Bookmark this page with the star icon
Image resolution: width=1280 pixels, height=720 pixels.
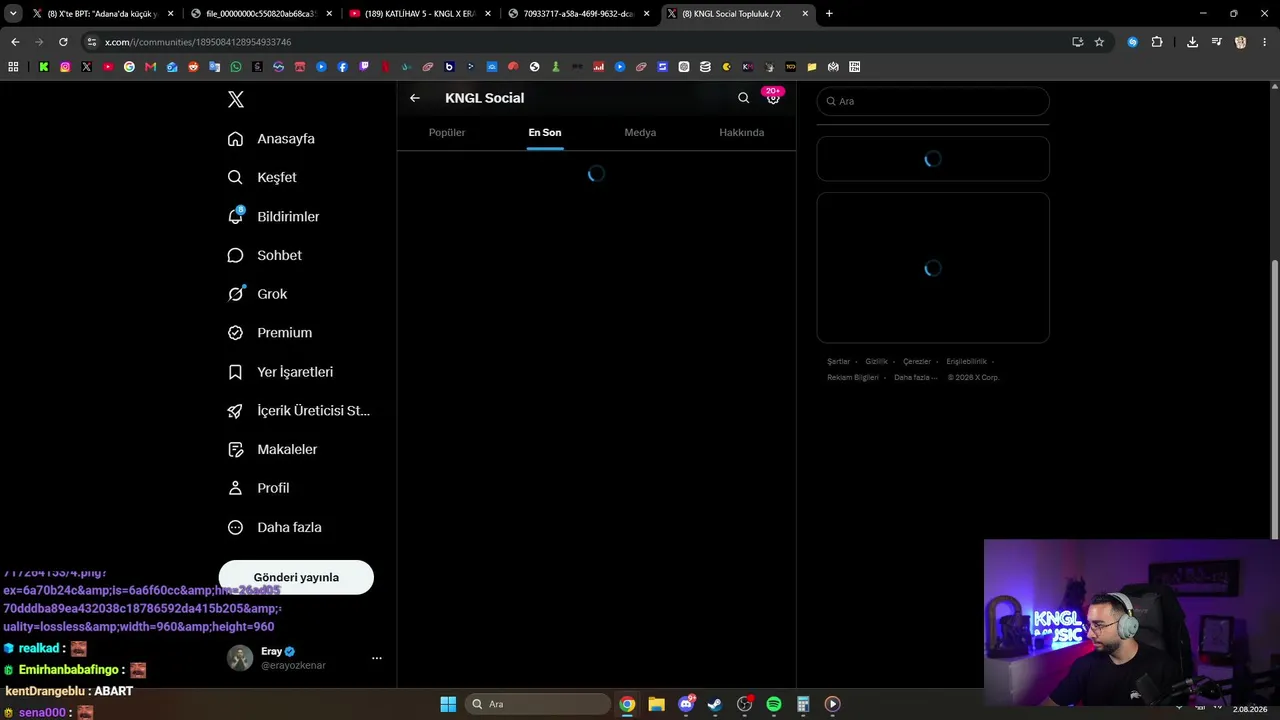1099,42
